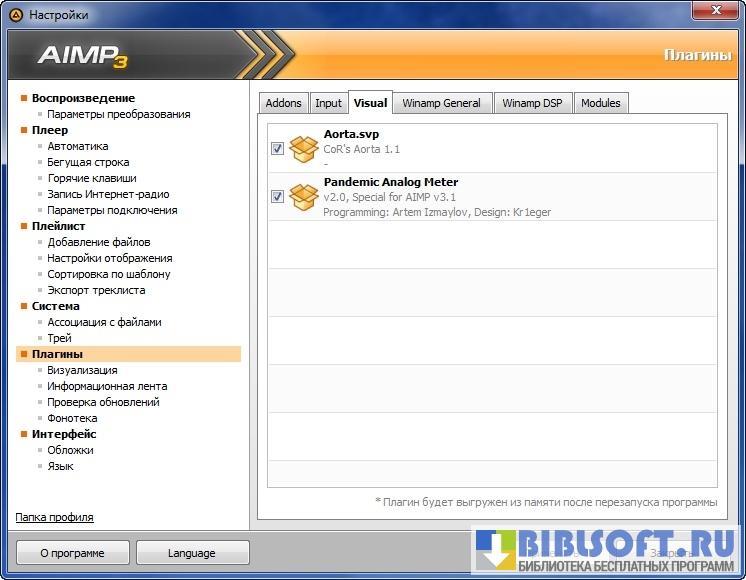Disable the Pandemic Analog Meter checkbox

point(277,197)
